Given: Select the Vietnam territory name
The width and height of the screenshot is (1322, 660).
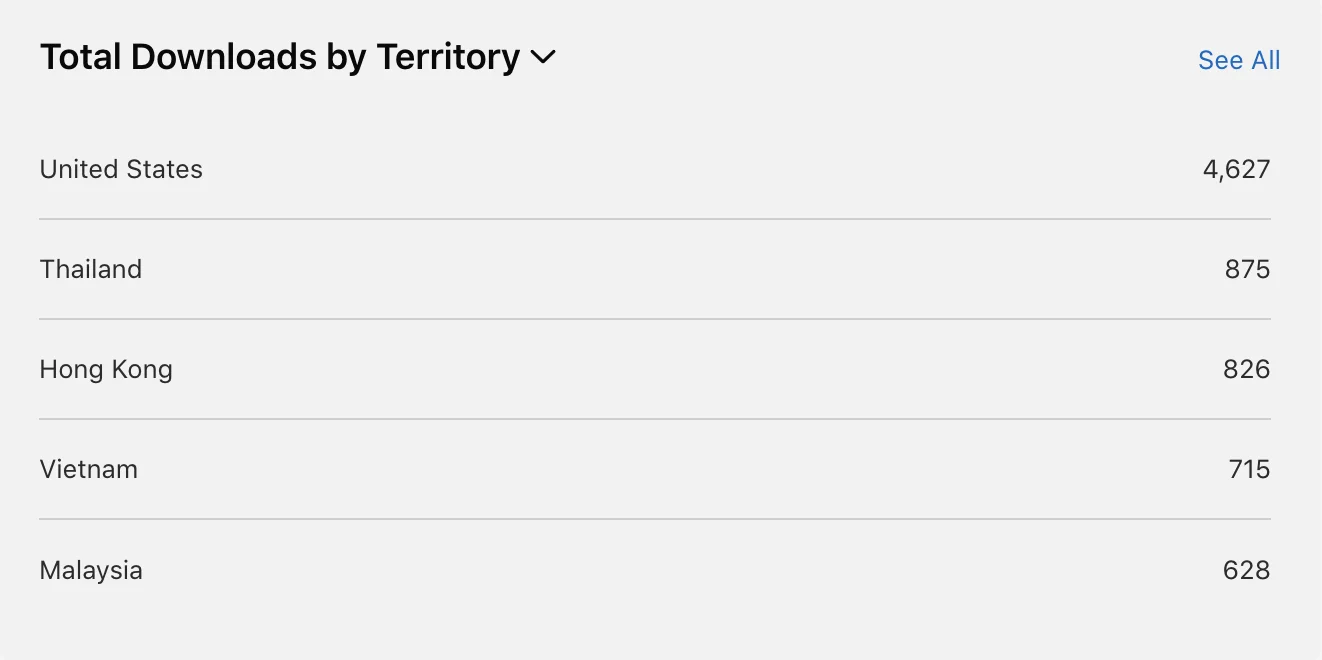Looking at the screenshot, I should [89, 469].
